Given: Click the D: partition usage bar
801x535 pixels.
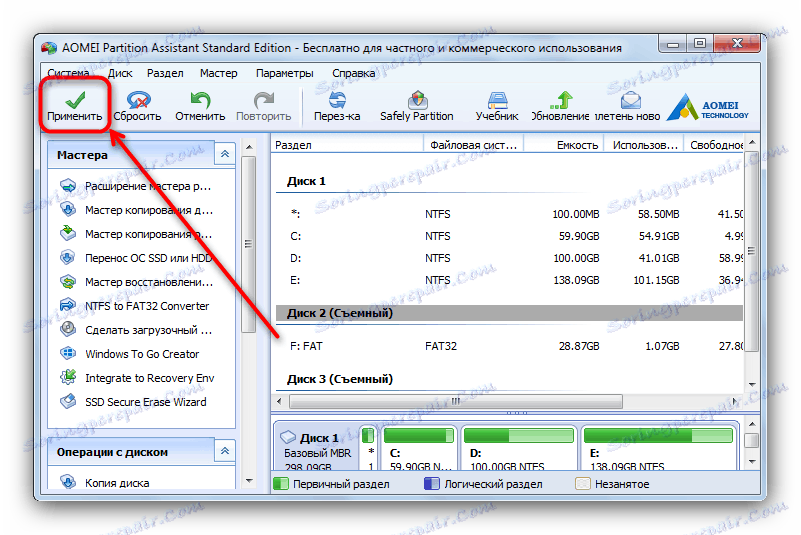Looking at the screenshot, I should (519, 435).
